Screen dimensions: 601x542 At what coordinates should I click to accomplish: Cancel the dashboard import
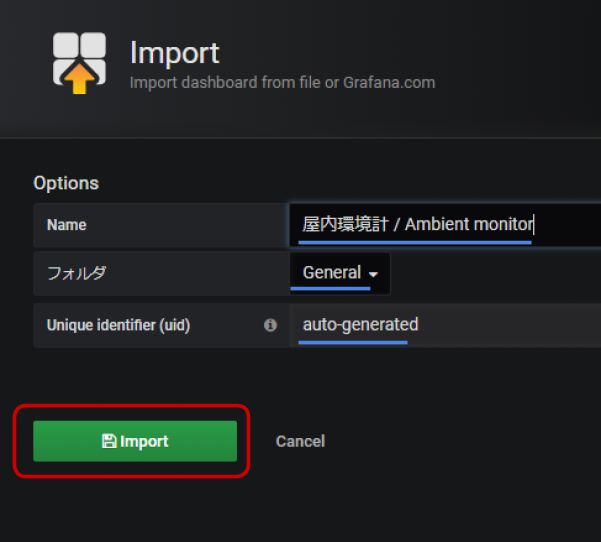[x=300, y=441]
